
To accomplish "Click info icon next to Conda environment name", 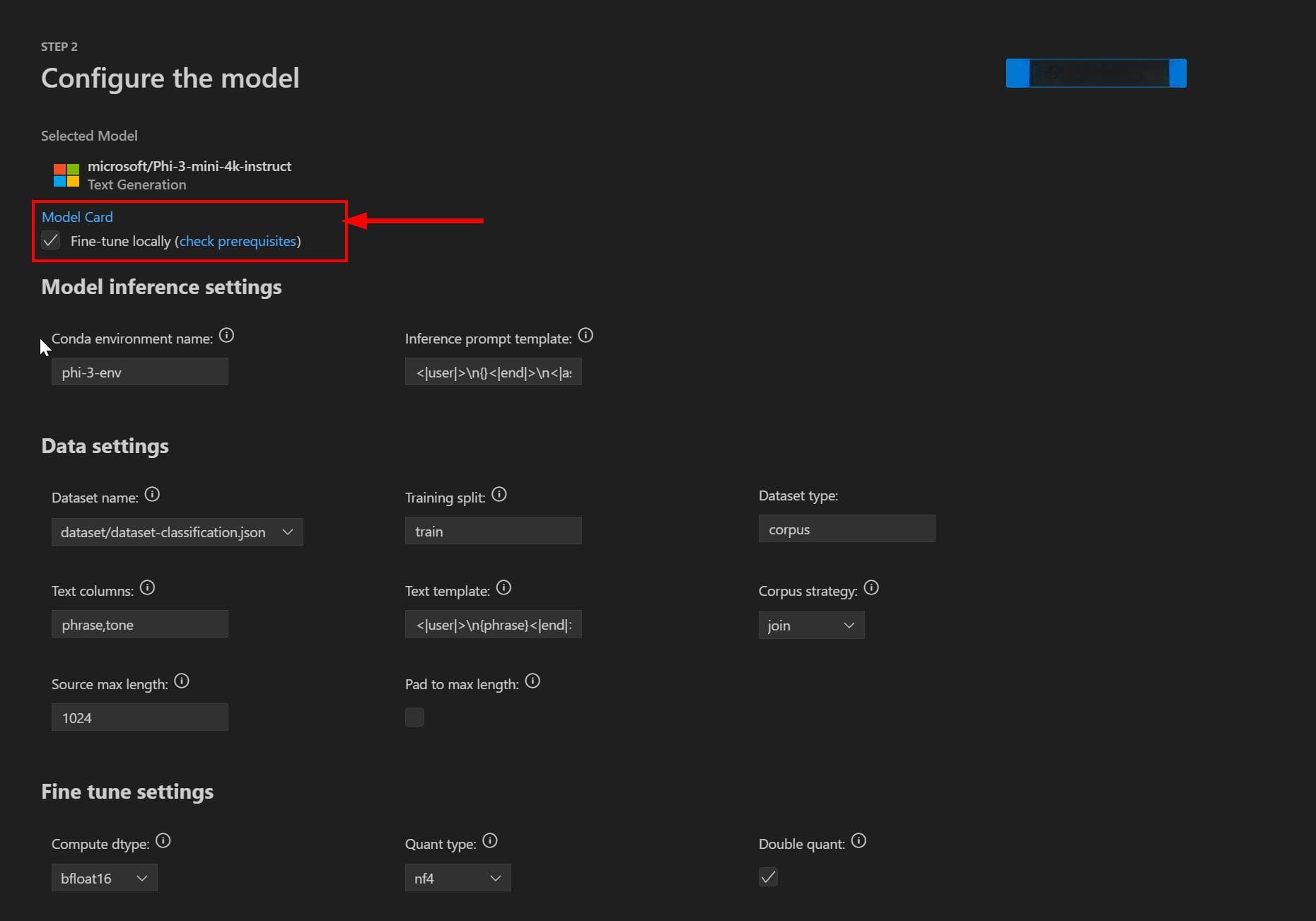I will pyautogui.click(x=226, y=336).
